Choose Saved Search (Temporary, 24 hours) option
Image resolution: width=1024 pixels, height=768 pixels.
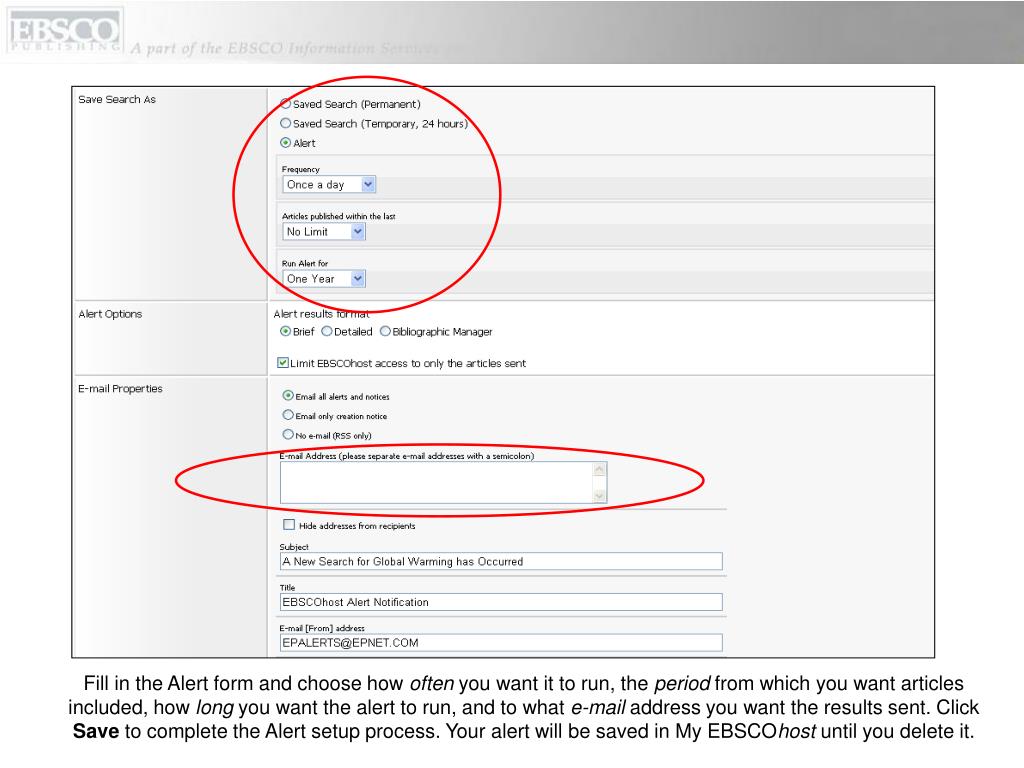285,123
